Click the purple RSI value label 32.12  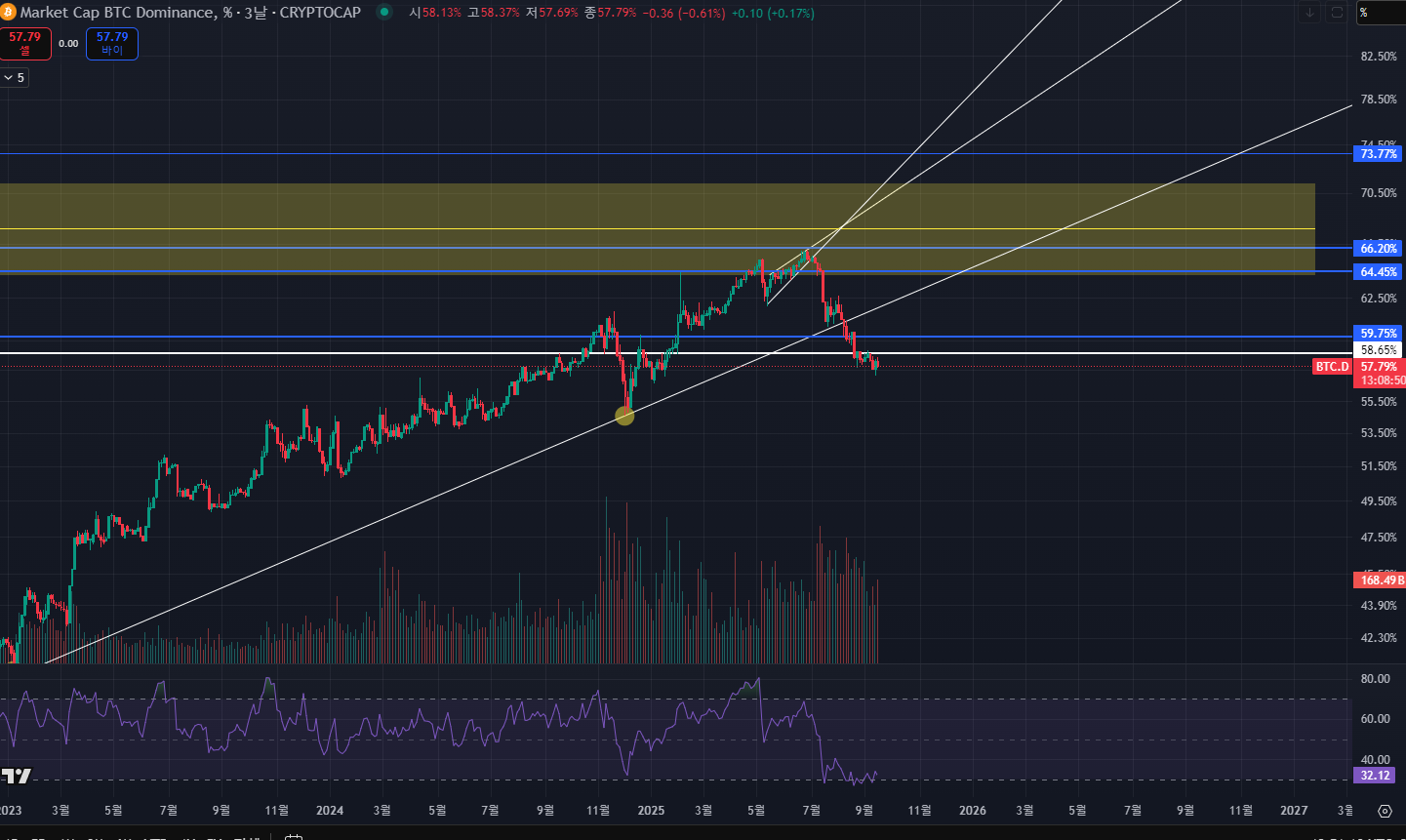[x=1376, y=776]
